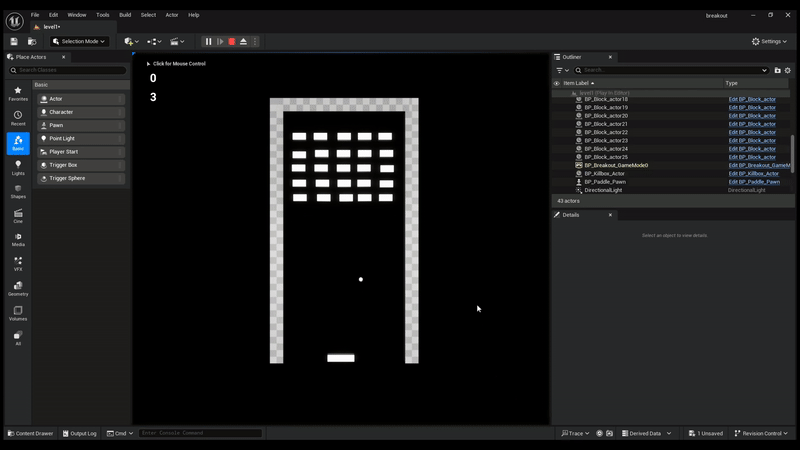The height and width of the screenshot is (450, 800).
Task: Close the Place Actors panel
Action: (63, 57)
